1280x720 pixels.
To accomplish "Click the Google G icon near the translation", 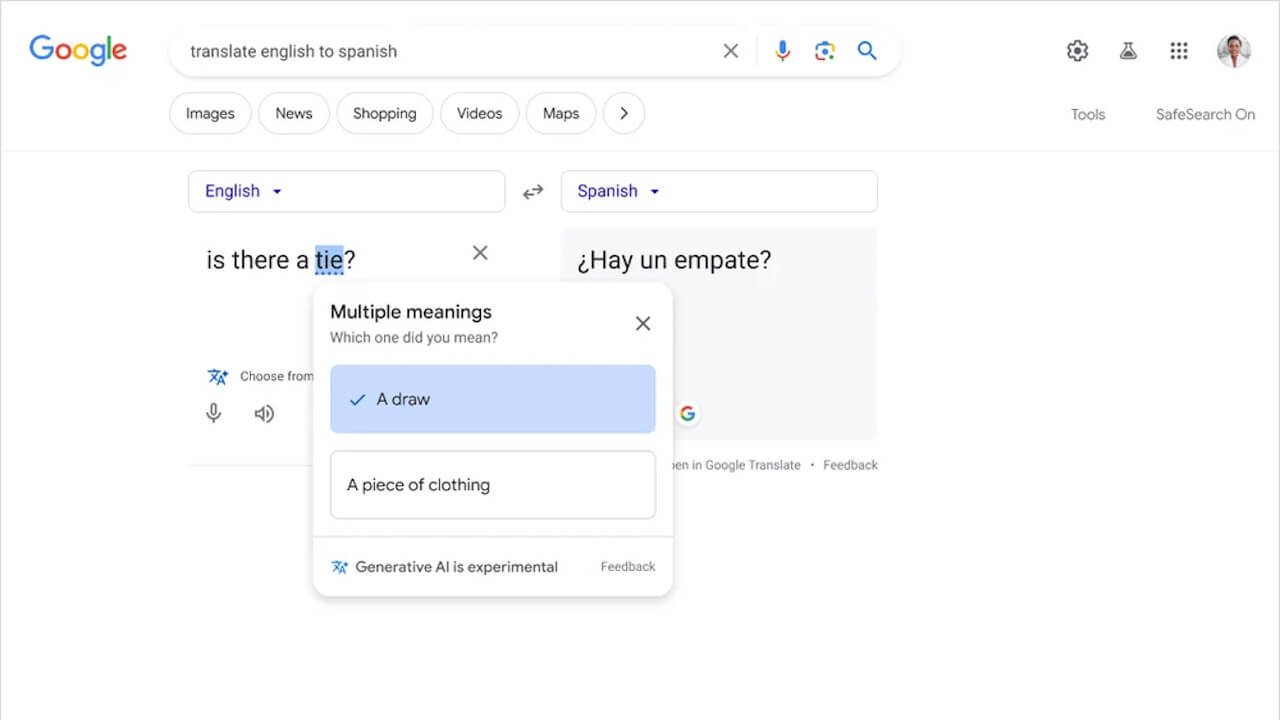I will [x=687, y=413].
